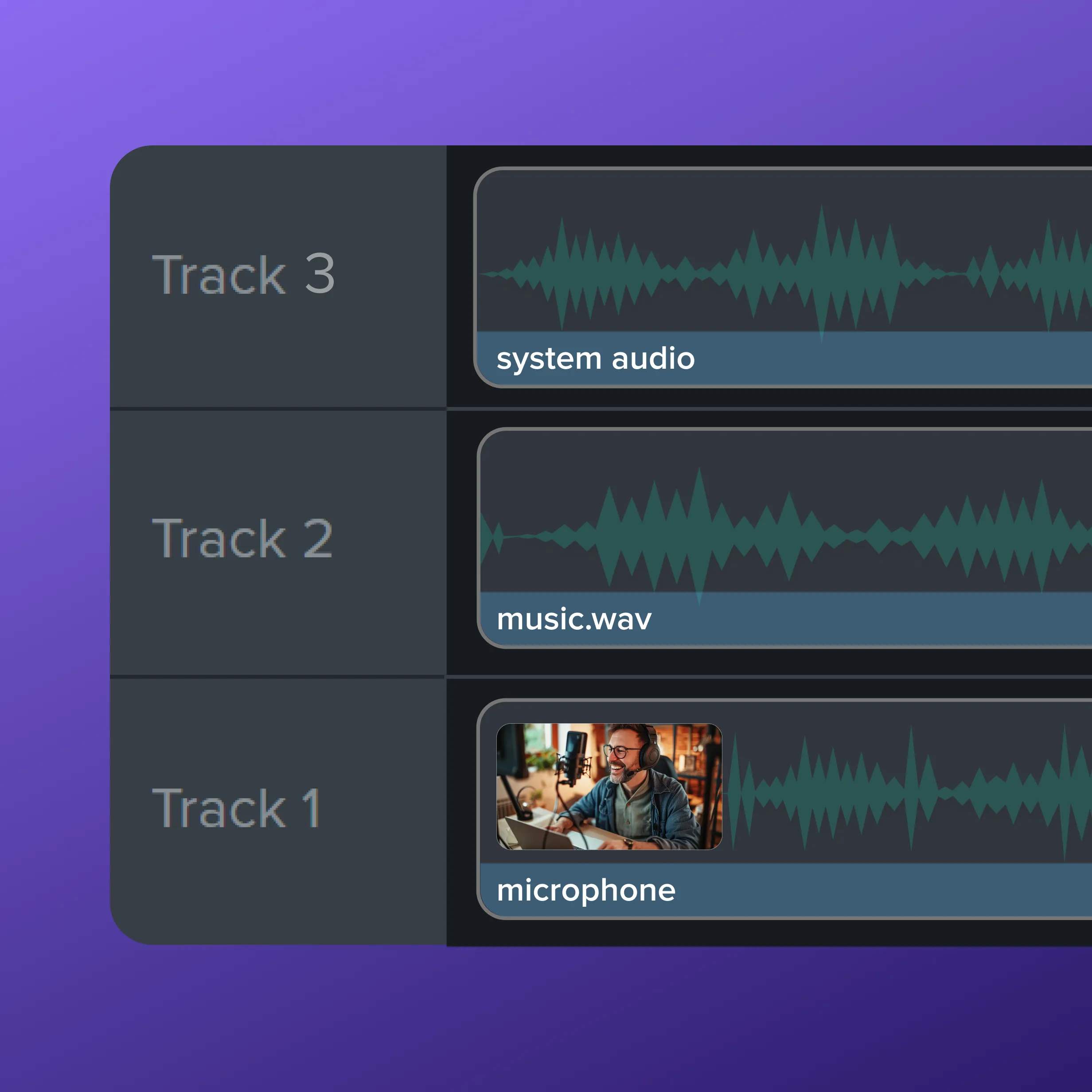The image size is (1092, 1092).
Task: Click the "system audio" clip name
Action: (x=596, y=359)
